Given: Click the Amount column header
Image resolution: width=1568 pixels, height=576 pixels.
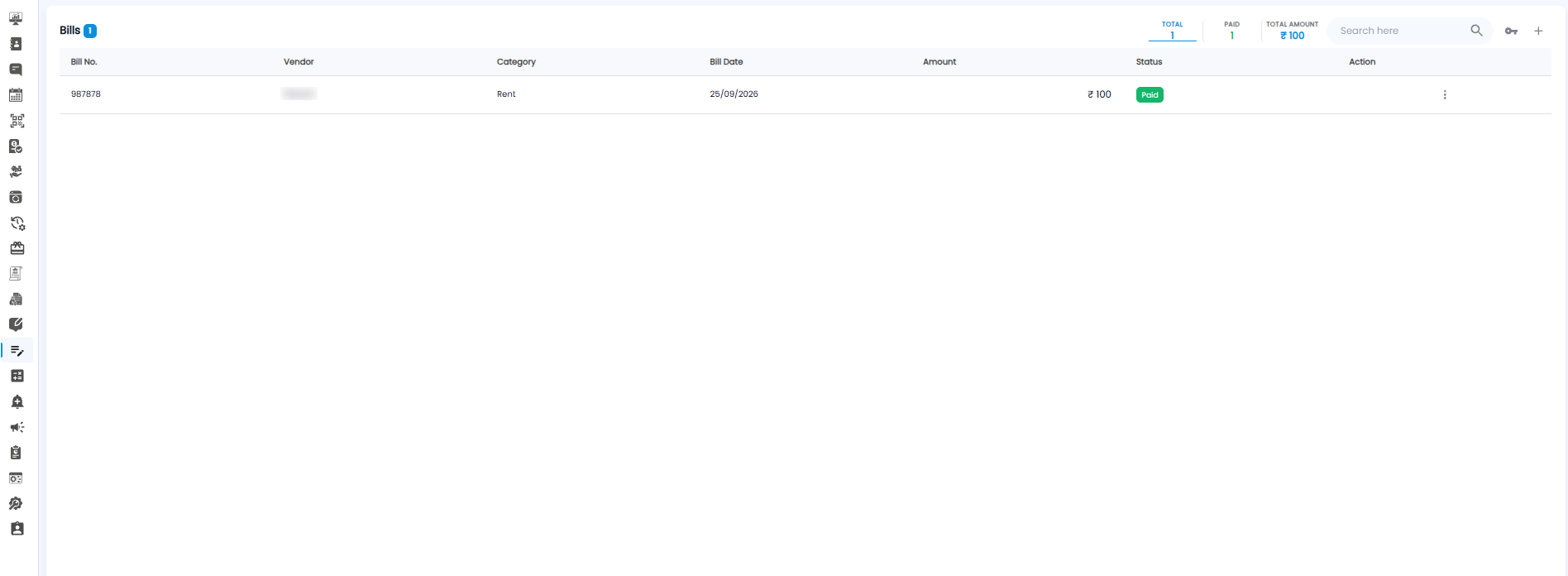Looking at the screenshot, I should click(939, 62).
